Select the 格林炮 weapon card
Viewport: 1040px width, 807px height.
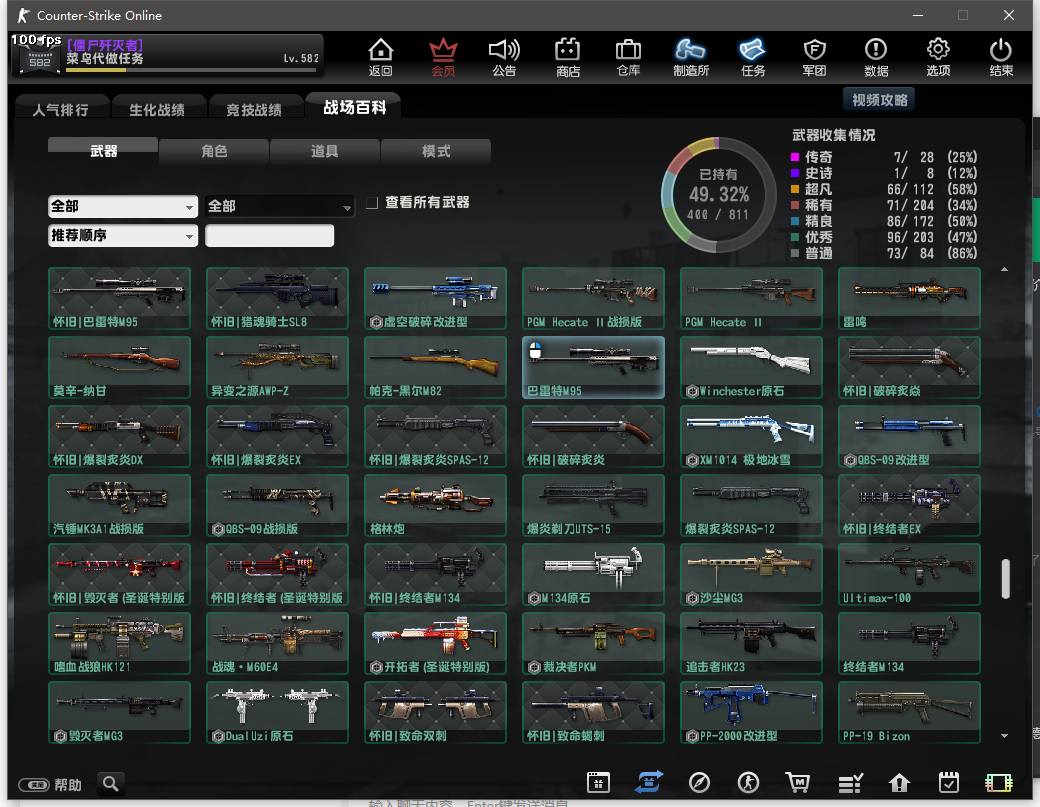pyautogui.click(x=435, y=505)
